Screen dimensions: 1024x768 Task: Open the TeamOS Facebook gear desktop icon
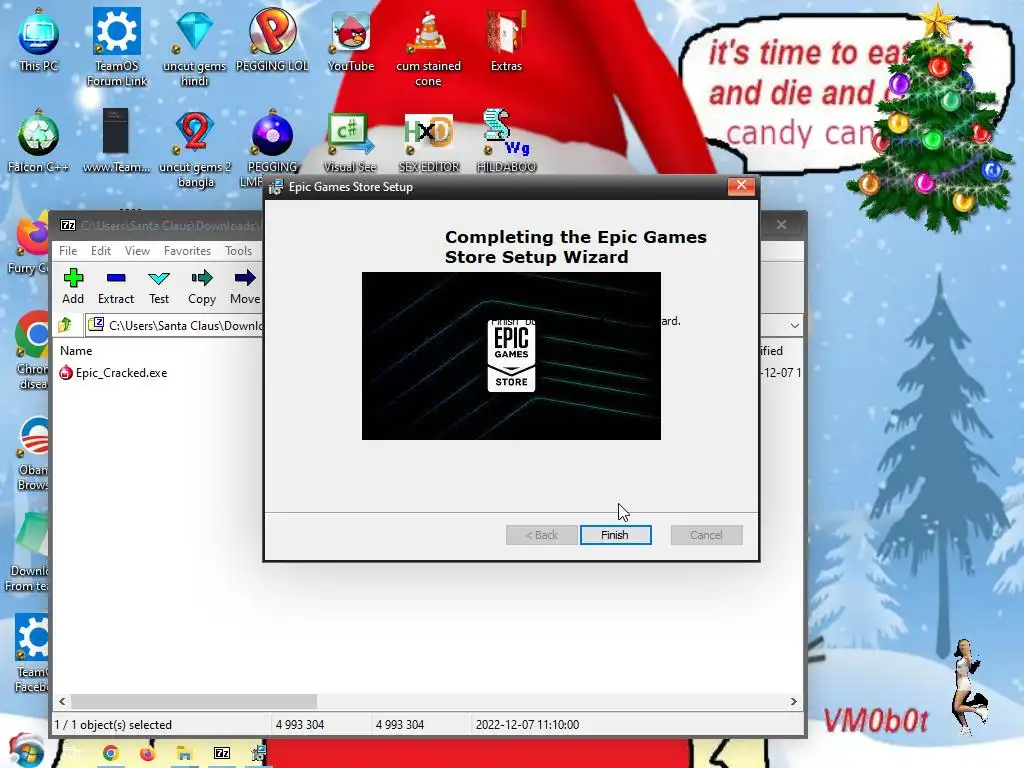(x=33, y=652)
